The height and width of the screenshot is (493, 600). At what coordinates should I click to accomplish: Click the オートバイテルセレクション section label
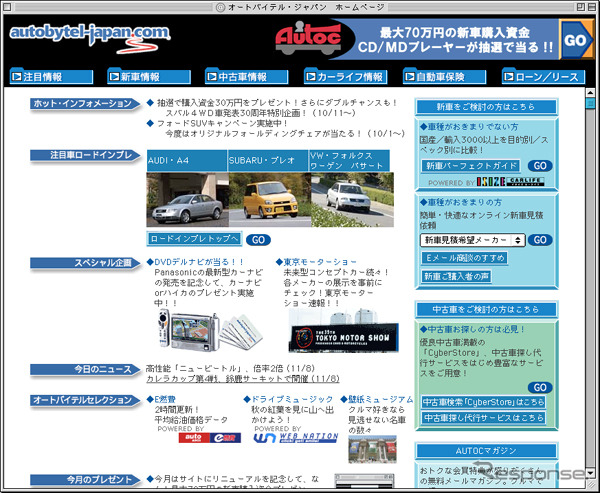85,400
